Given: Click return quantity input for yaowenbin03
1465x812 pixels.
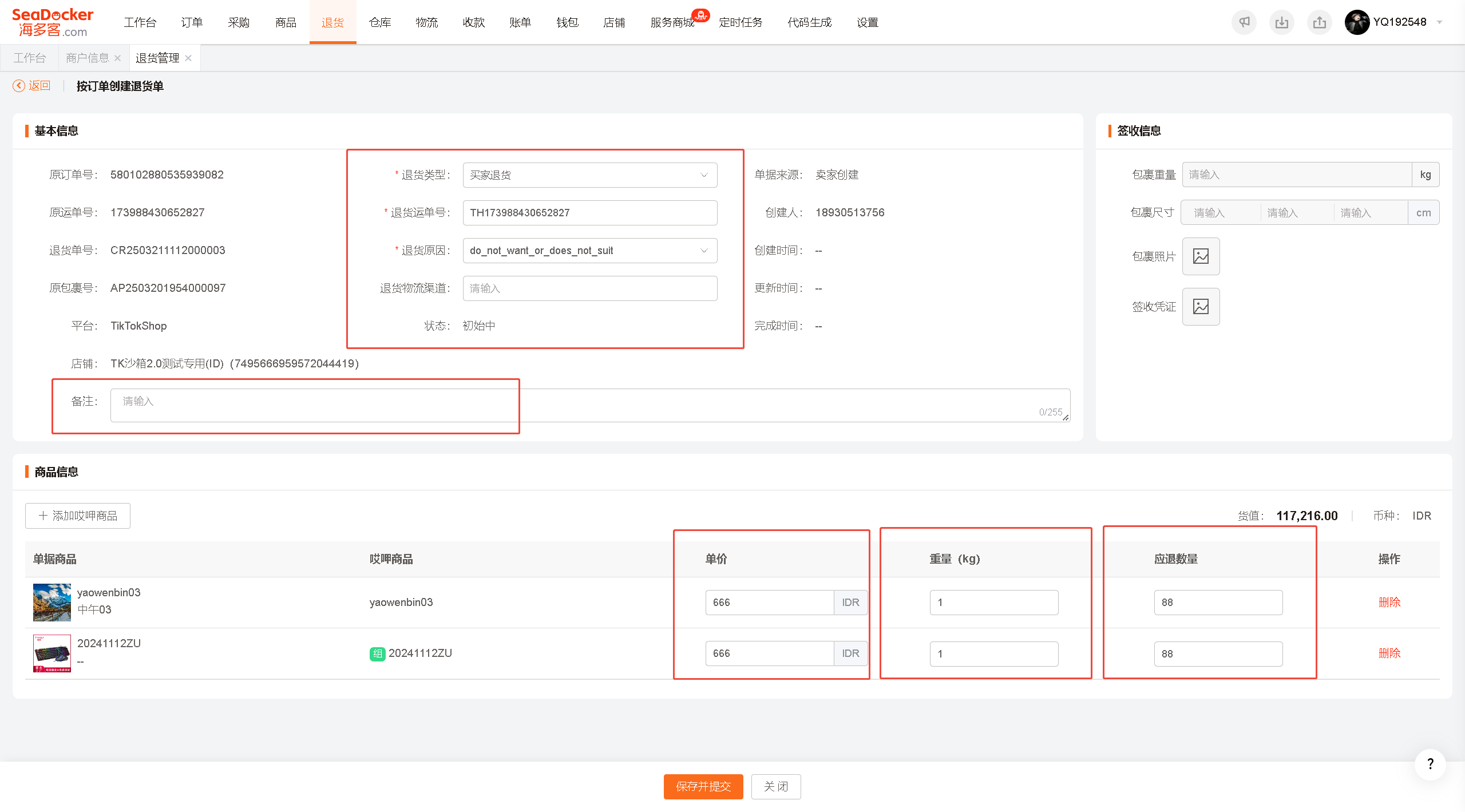Looking at the screenshot, I should point(1218,603).
